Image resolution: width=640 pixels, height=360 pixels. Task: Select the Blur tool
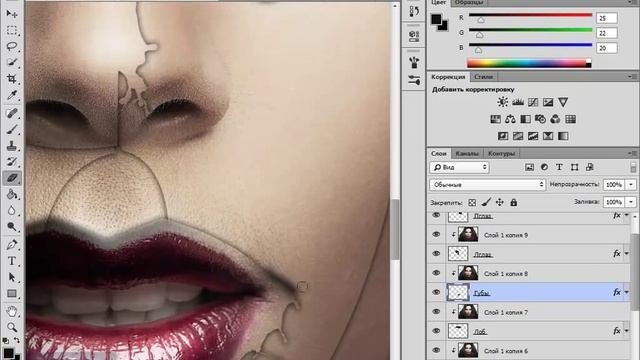[x=11, y=210]
